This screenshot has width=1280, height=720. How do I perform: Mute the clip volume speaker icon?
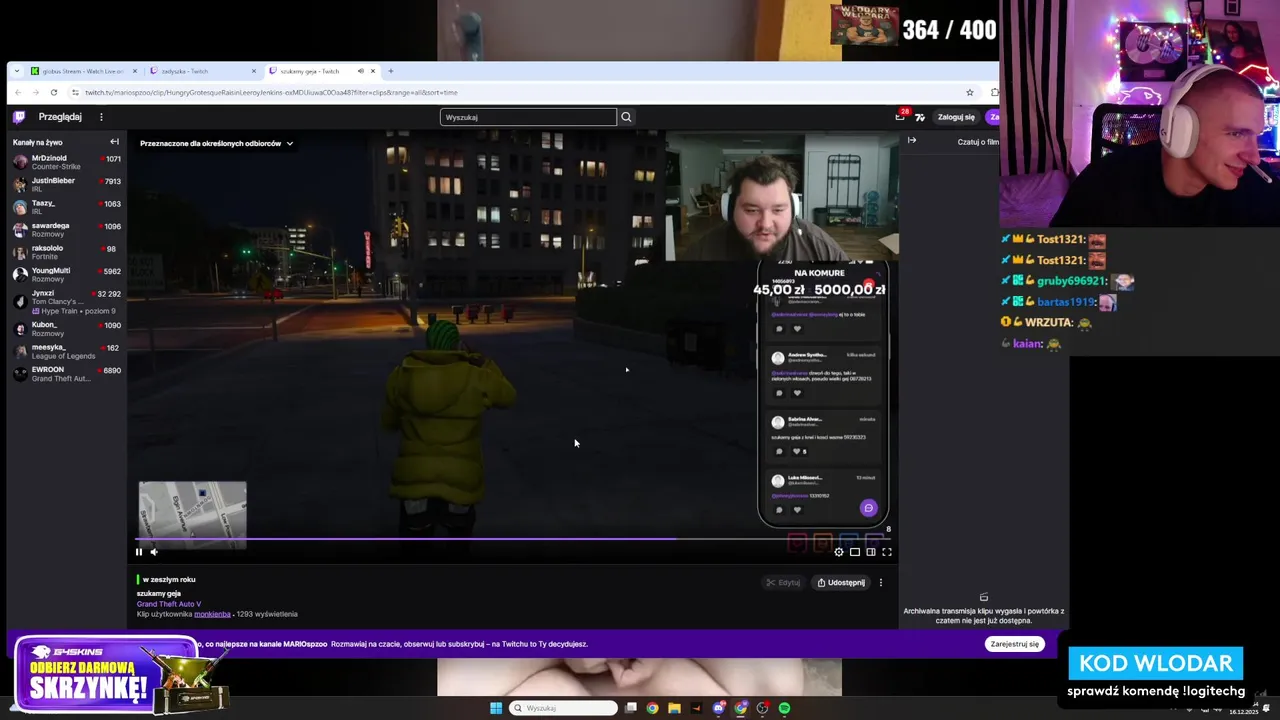[154, 552]
